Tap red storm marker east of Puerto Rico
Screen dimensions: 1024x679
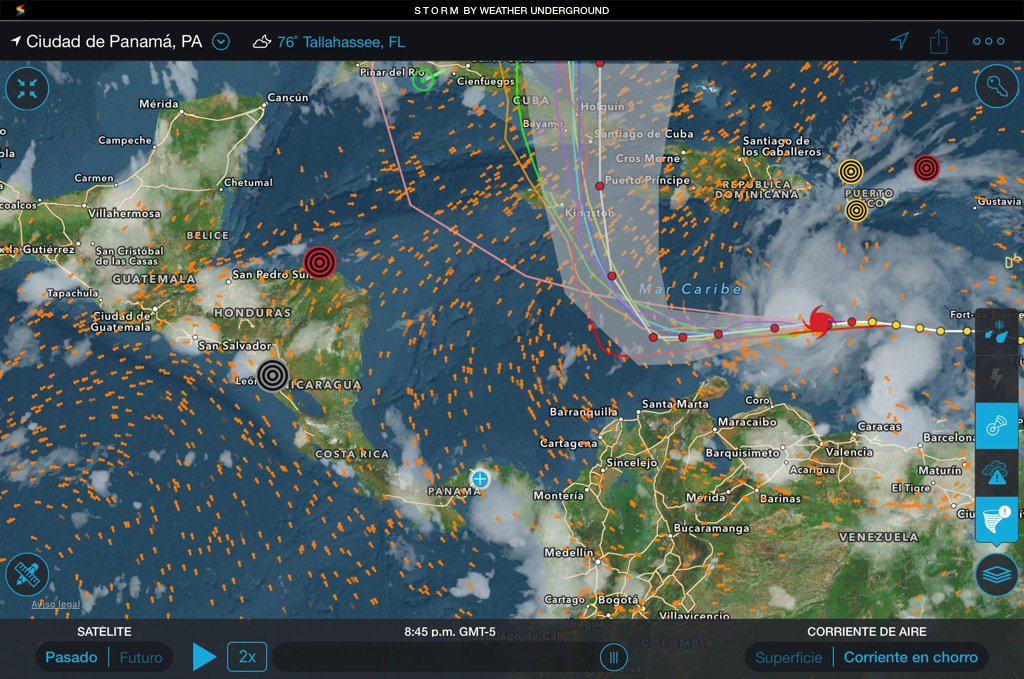926,168
